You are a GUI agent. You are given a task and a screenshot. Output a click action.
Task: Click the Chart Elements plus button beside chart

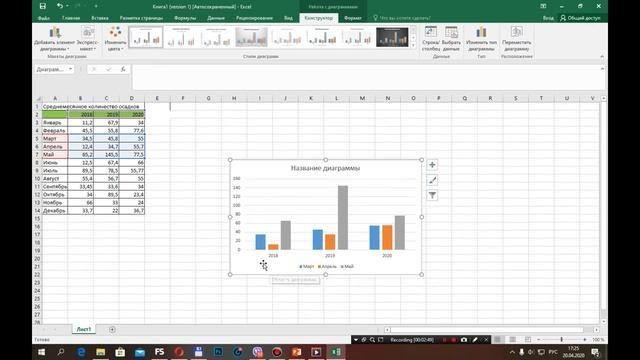[x=432, y=165]
